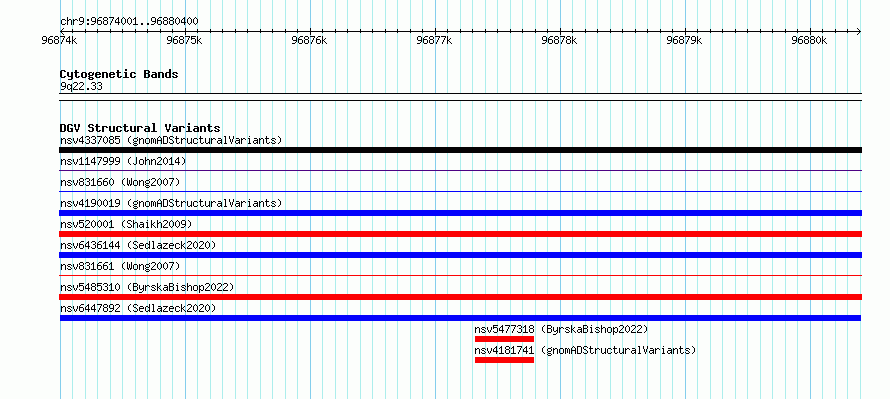Click the 96874k ruler tick label
890x399 pixels.
pos(59,40)
